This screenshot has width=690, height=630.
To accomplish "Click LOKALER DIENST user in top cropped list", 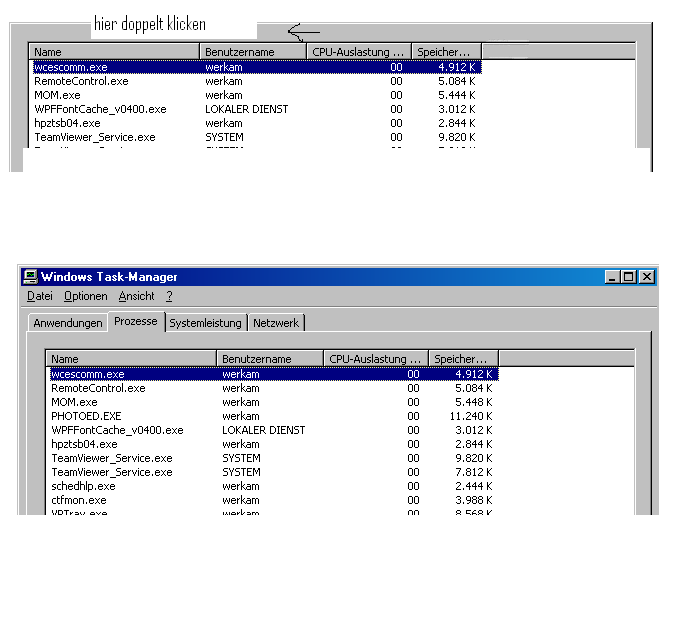I will [x=246, y=109].
